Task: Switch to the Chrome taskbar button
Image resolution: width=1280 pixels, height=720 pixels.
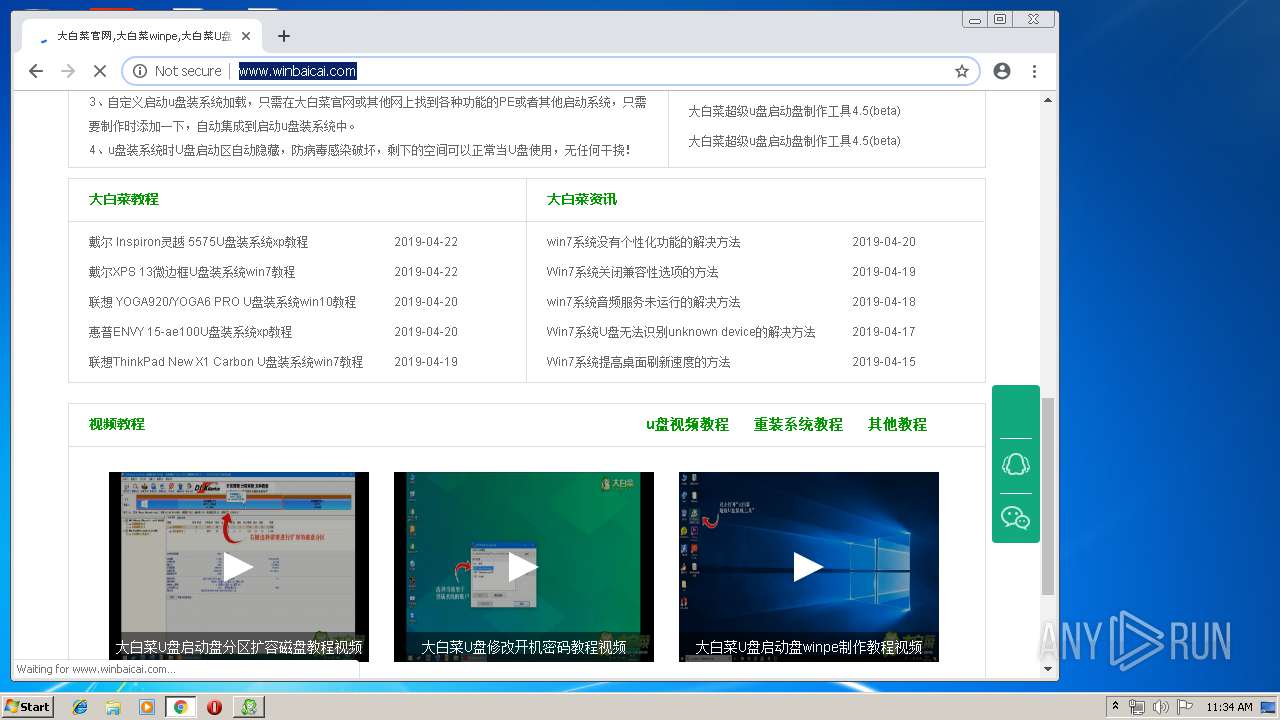Action: (x=181, y=707)
